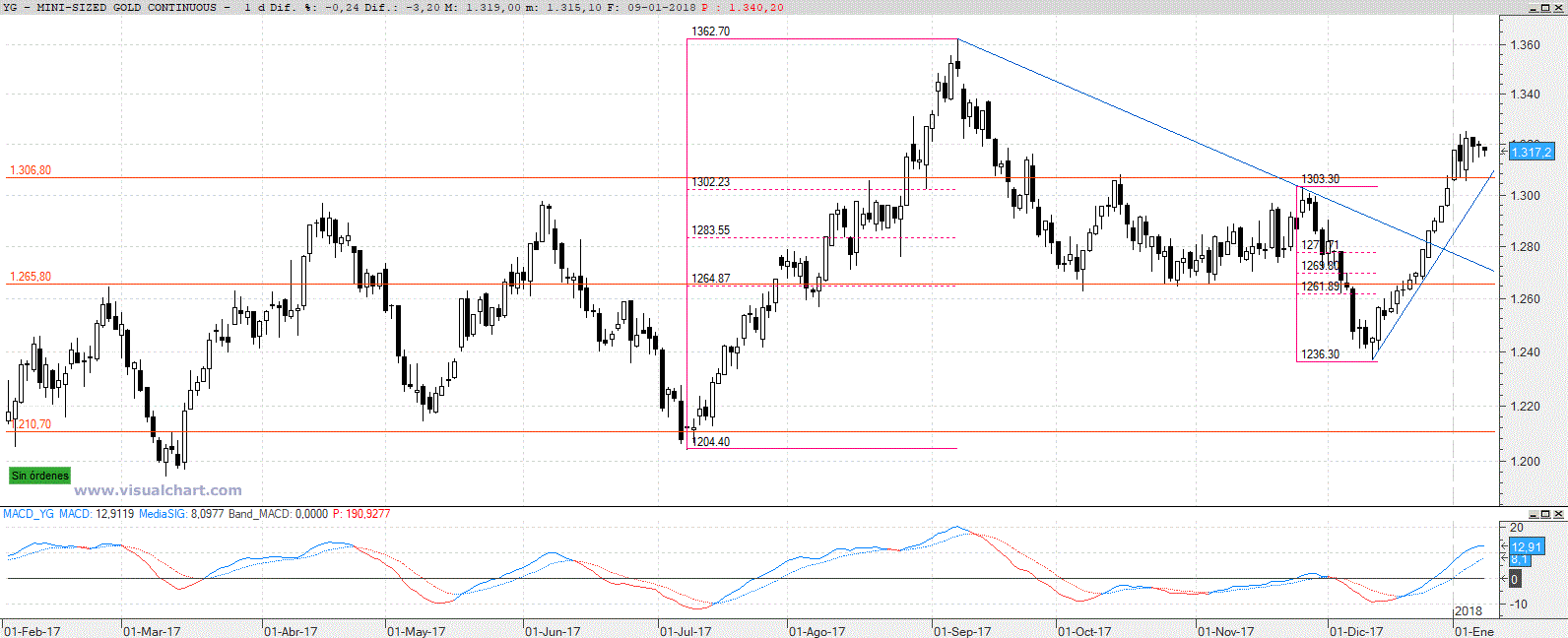Click the green 'Sin órdenes' label
The width and height of the screenshot is (1568, 638).
tap(40, 476)
